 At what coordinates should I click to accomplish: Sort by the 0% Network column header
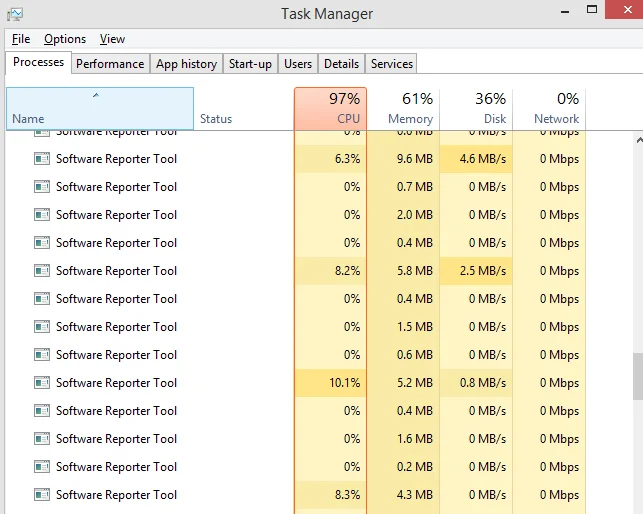coord(549,108)
